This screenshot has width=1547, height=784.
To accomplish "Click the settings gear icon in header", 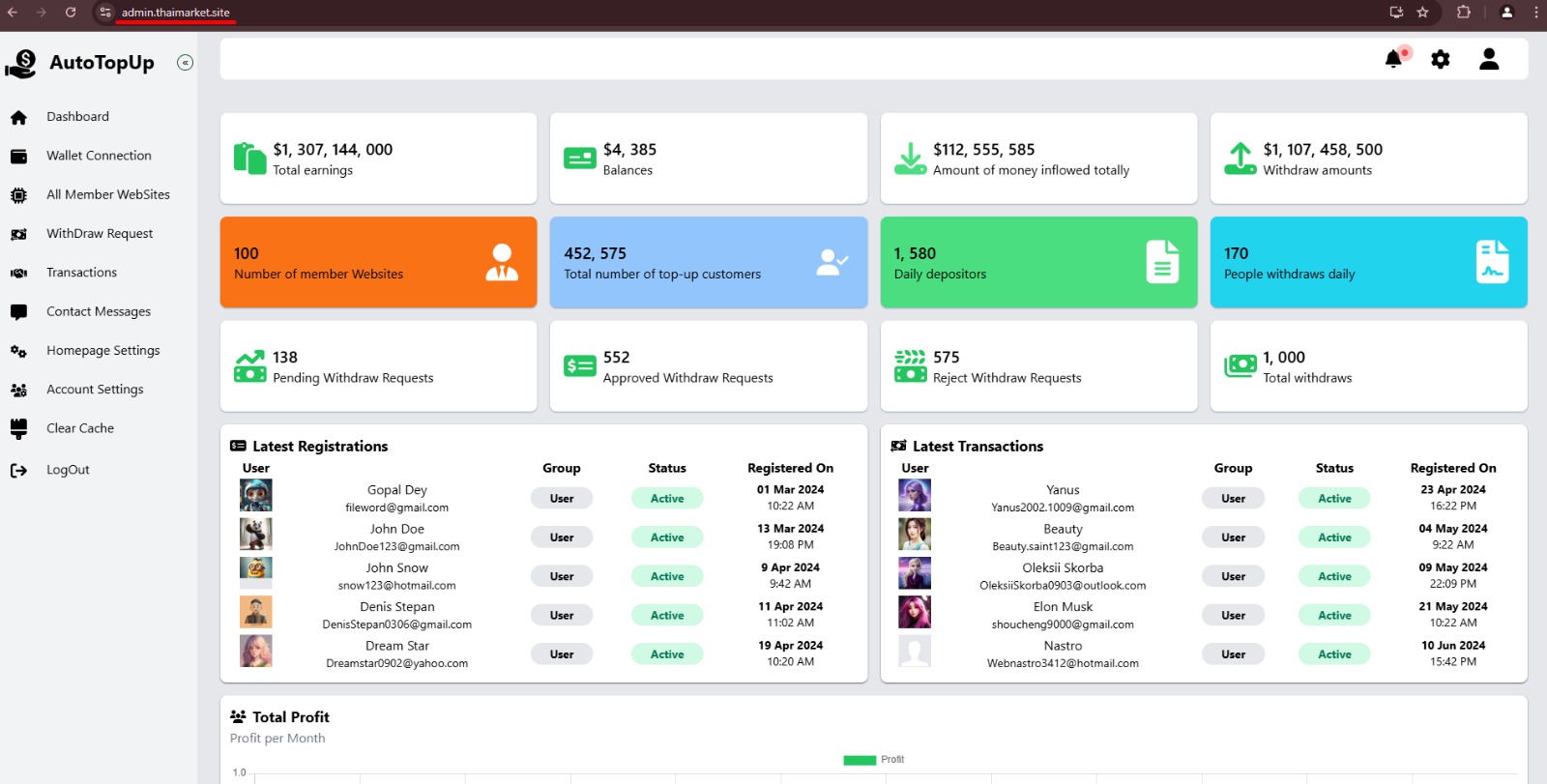I will point(1440,60).
